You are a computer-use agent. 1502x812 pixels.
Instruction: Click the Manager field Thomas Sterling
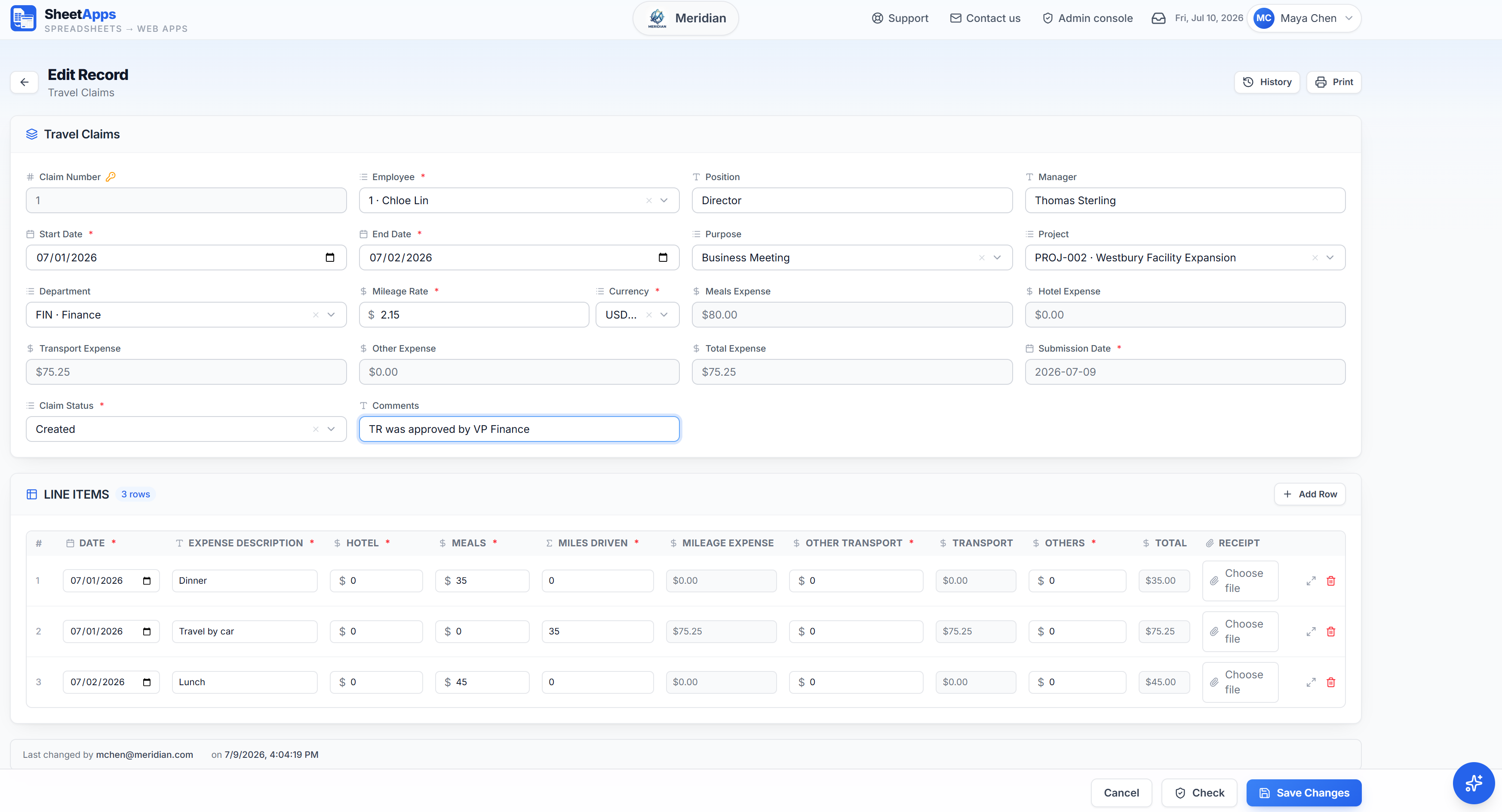pos(1185,200)
